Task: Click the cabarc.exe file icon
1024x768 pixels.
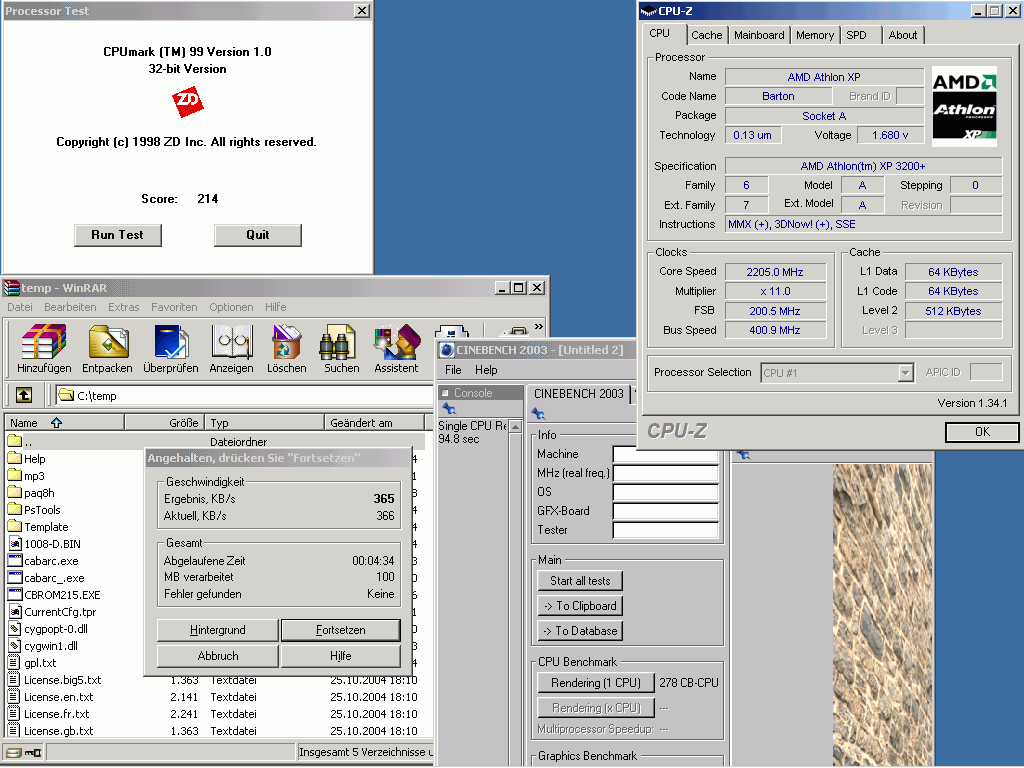Action: 14,560
